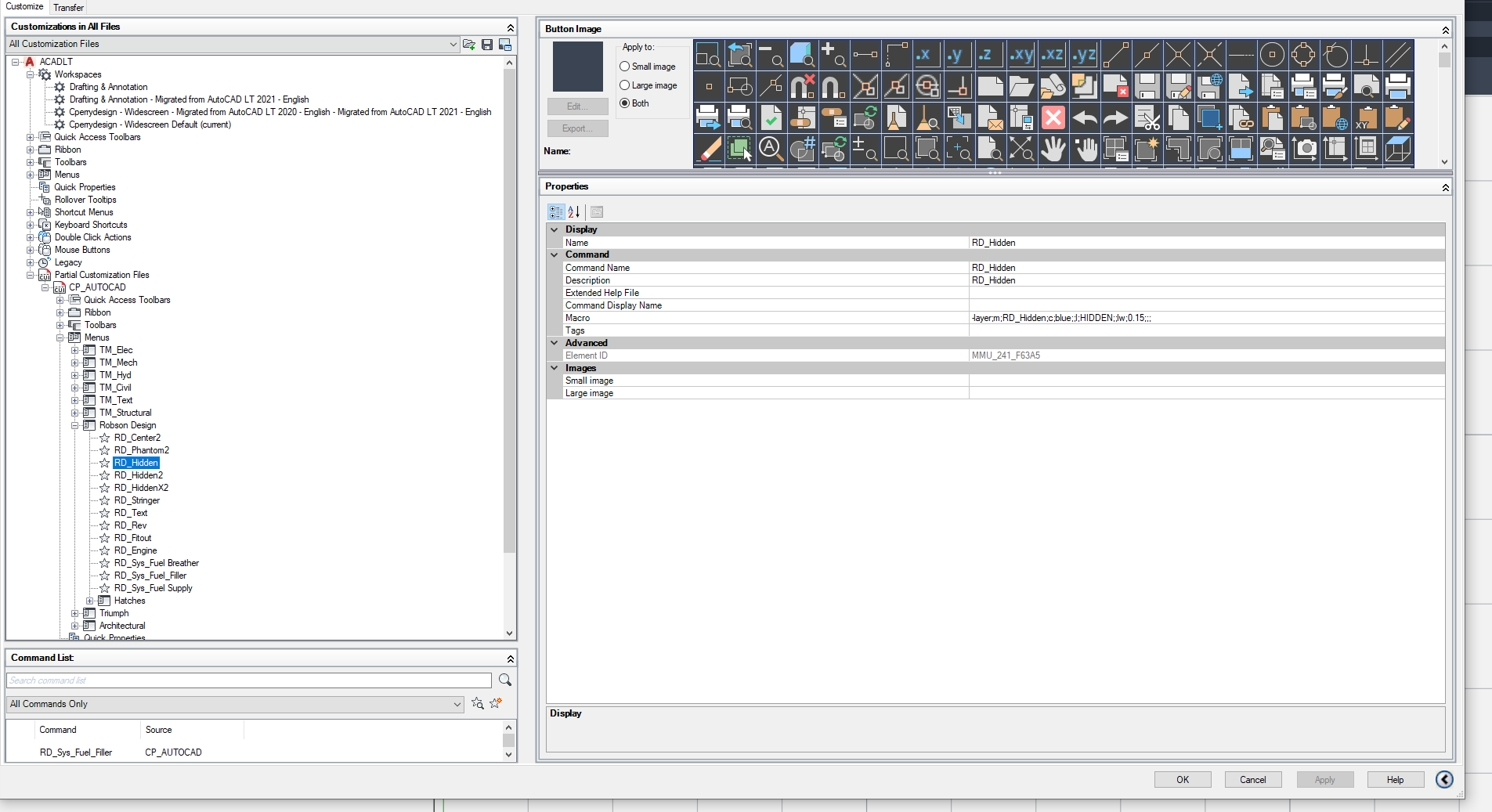Switch to the Customize tab

coord(25,7)
